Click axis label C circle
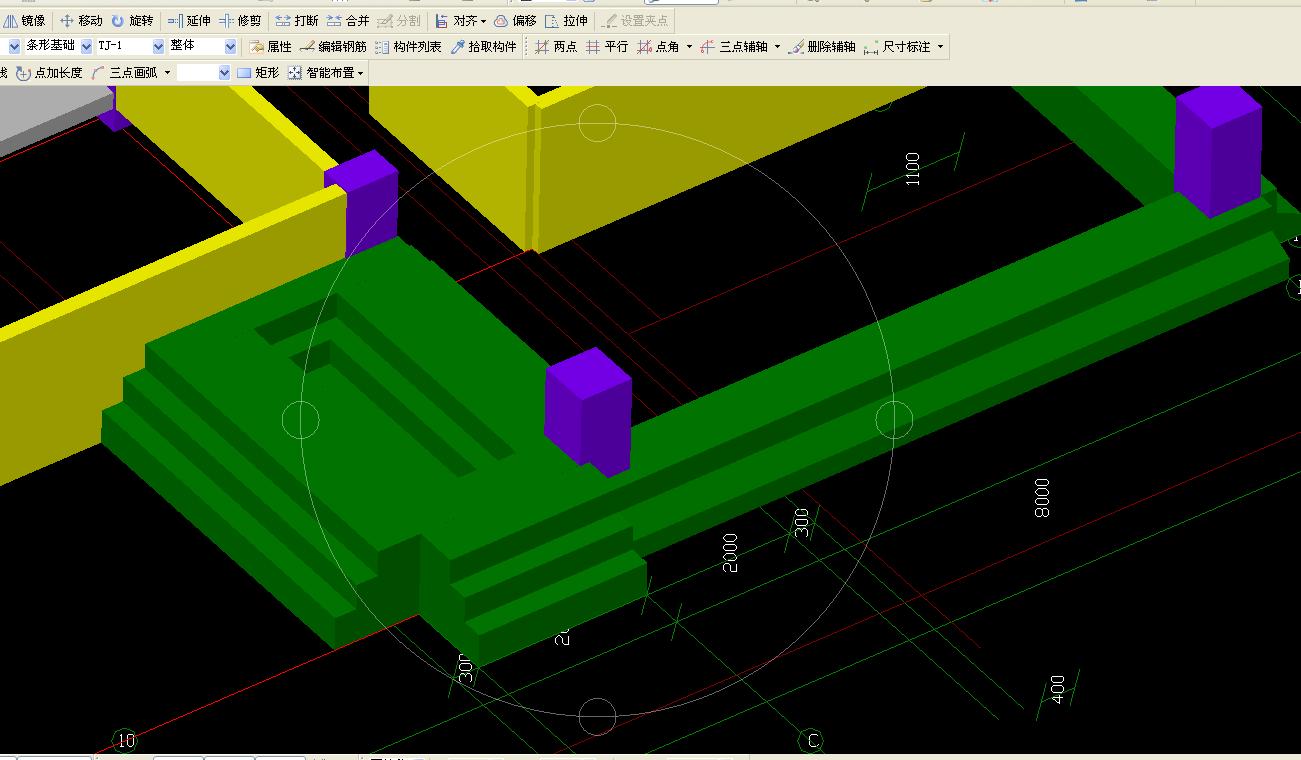The width and height of the screenshot is (1301, 760). pyautogui.click(x=812, y=741)
